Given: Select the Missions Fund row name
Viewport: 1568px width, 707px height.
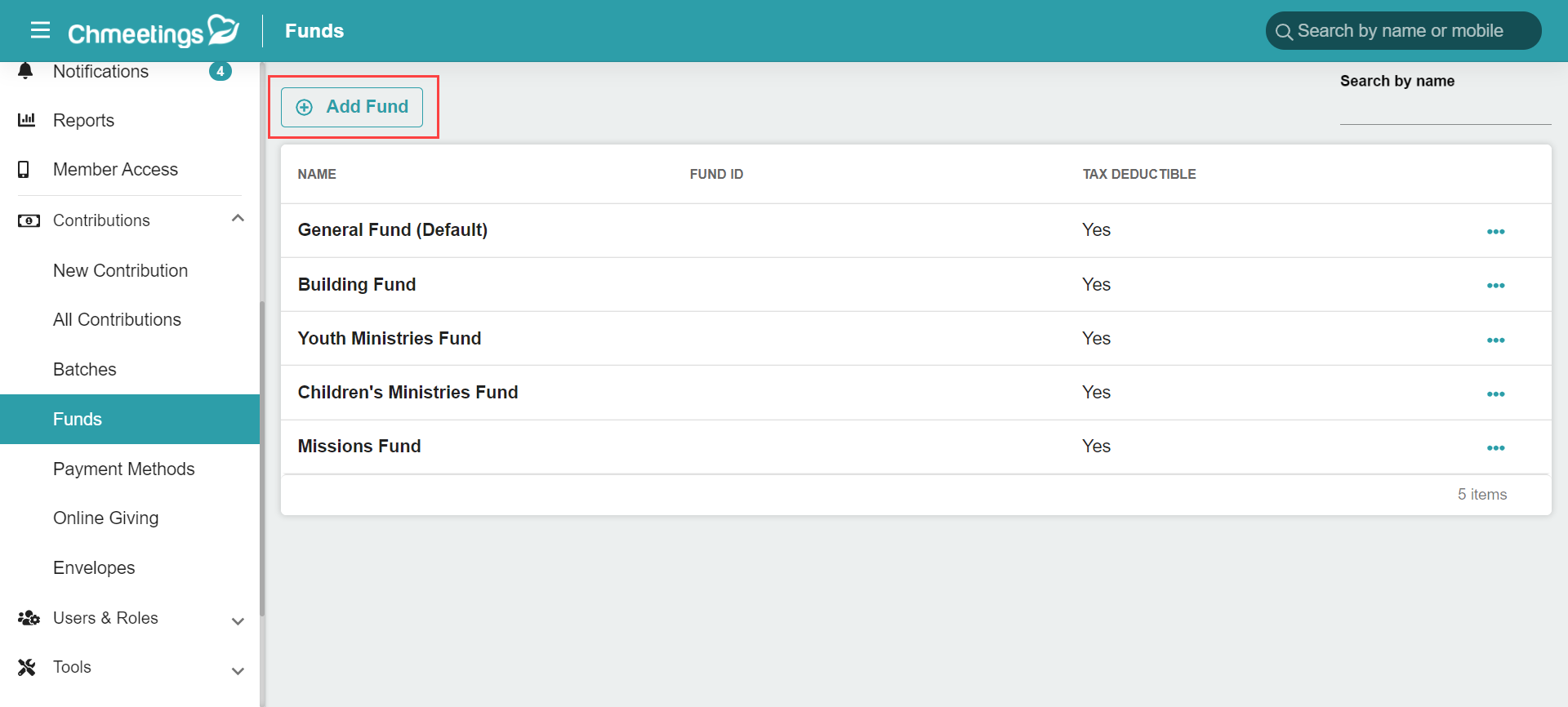Looking at the screenshot, I should (x=359, y=446).
